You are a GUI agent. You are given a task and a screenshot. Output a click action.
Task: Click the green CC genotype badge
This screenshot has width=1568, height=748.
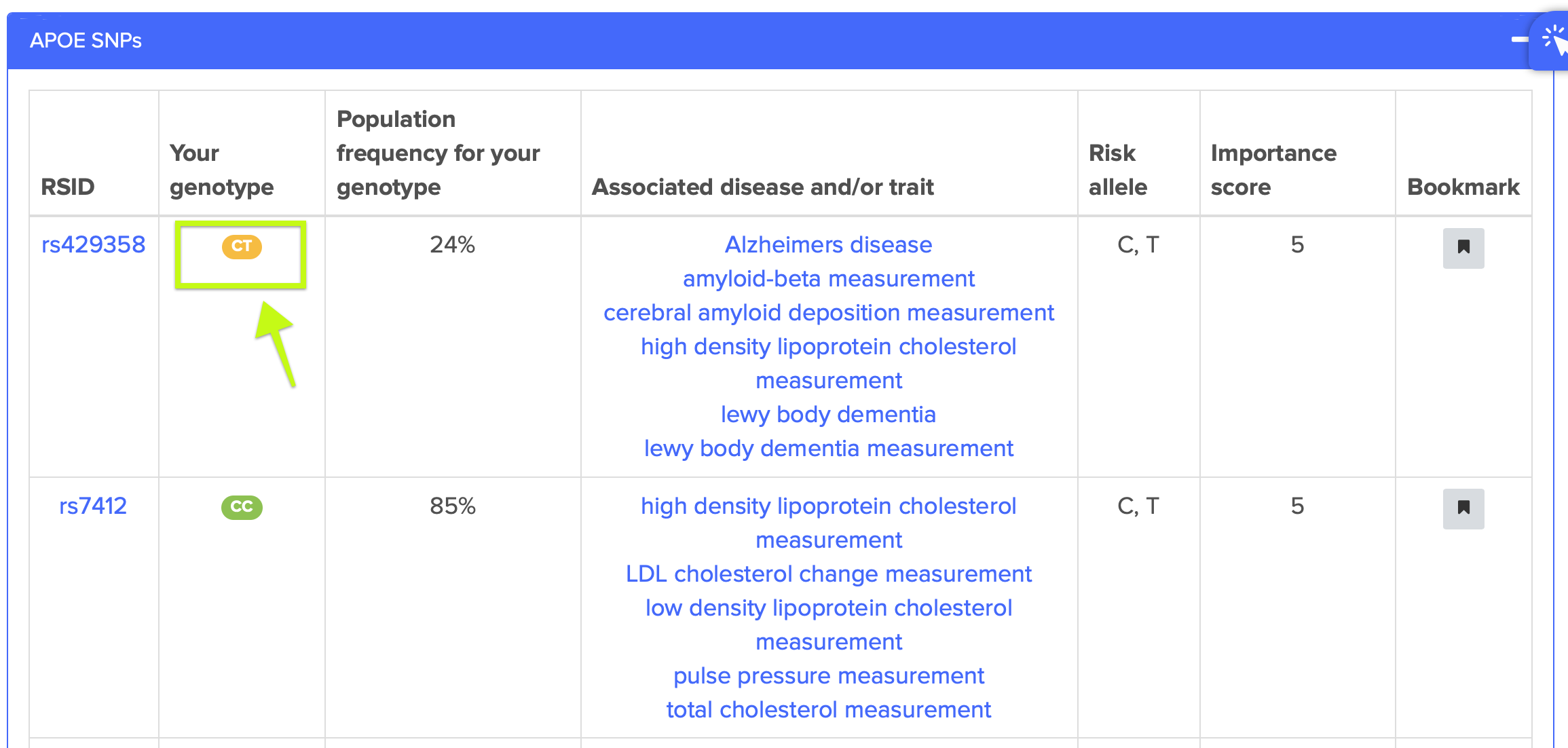point(242,507)
